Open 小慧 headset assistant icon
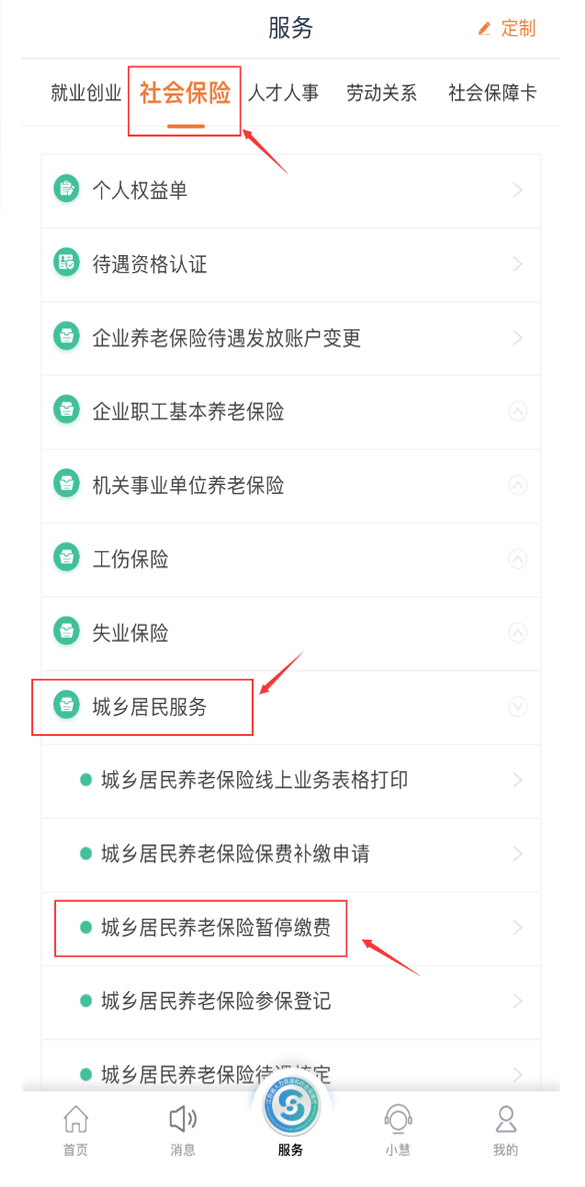The image size is (585, 1187). [x=398, y=1119]
